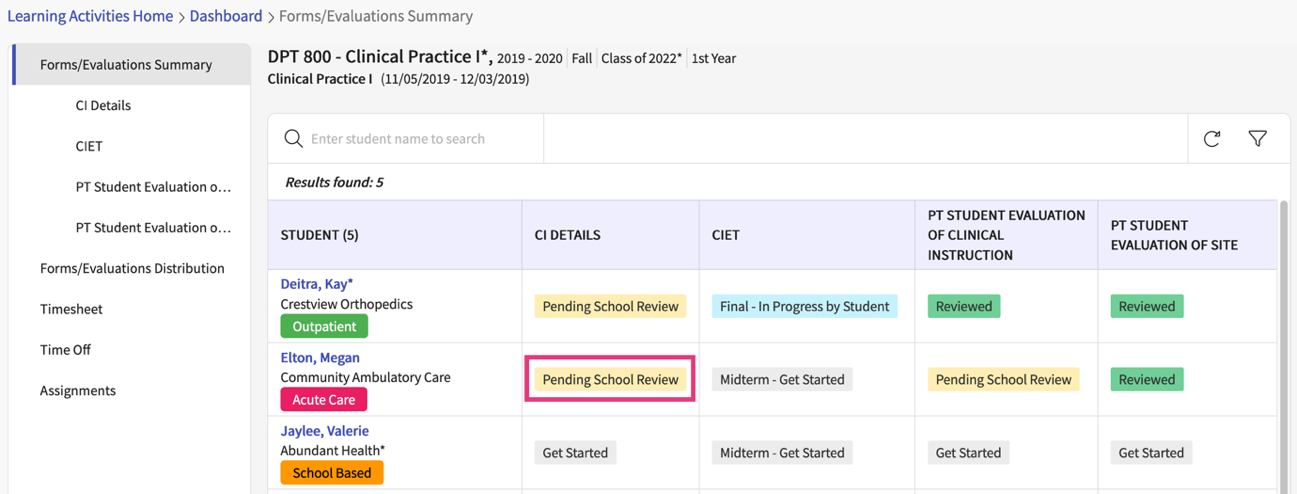This screenshot has height=494, width=1297.
Task: Open CI Details sidebar item
Action: [x=103, y=105]
